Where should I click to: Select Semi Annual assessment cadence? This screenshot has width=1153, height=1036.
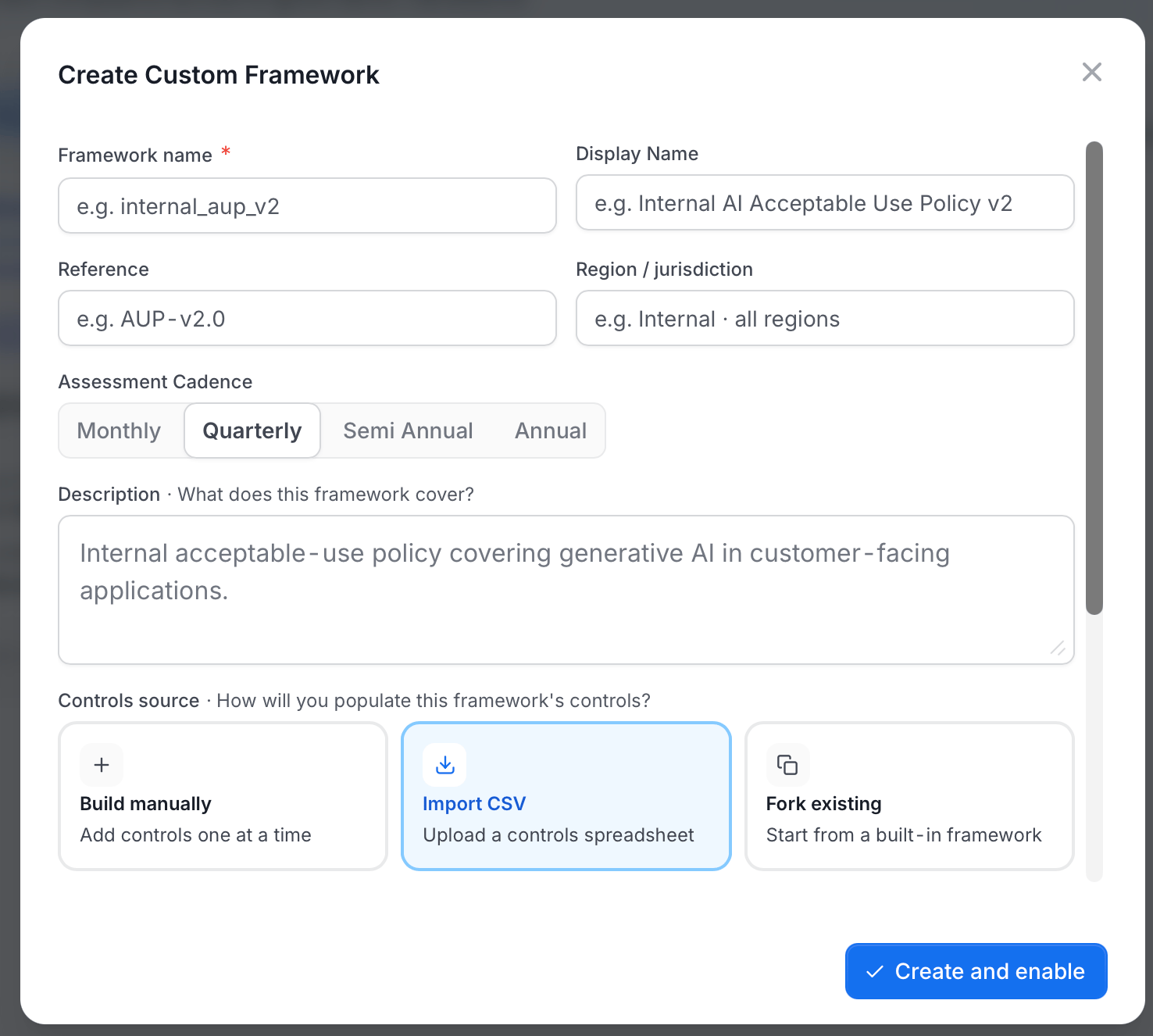[408, 430]
